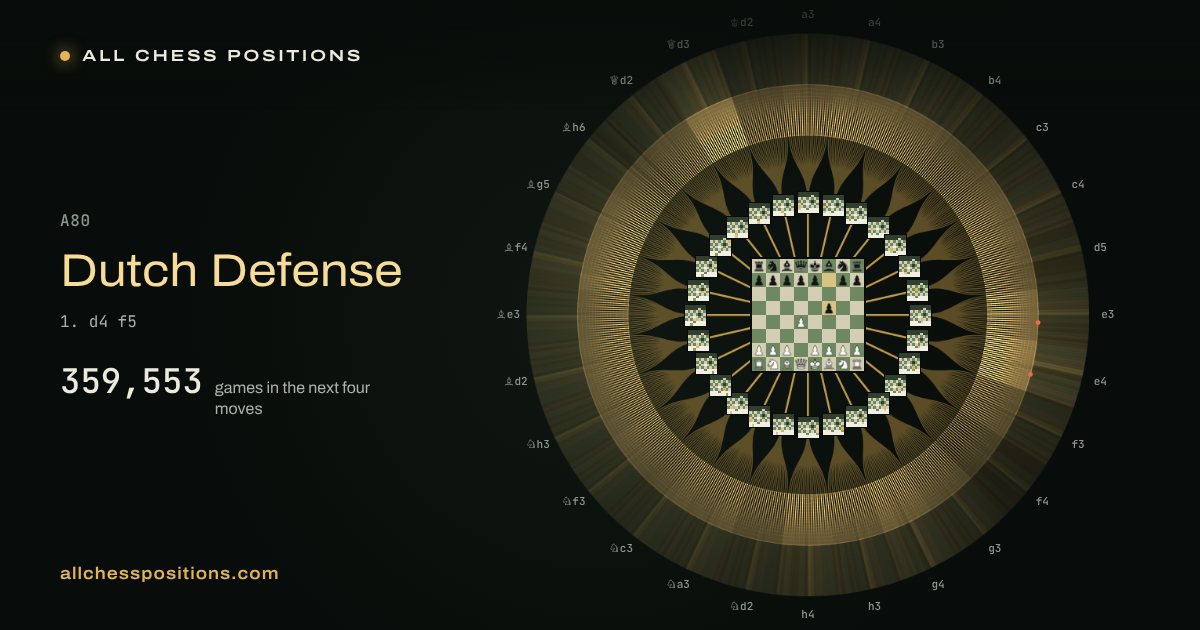The image size is (1200, 630).
Task: Open the topmost mini board thumbnail
Action: pos(808,203)
